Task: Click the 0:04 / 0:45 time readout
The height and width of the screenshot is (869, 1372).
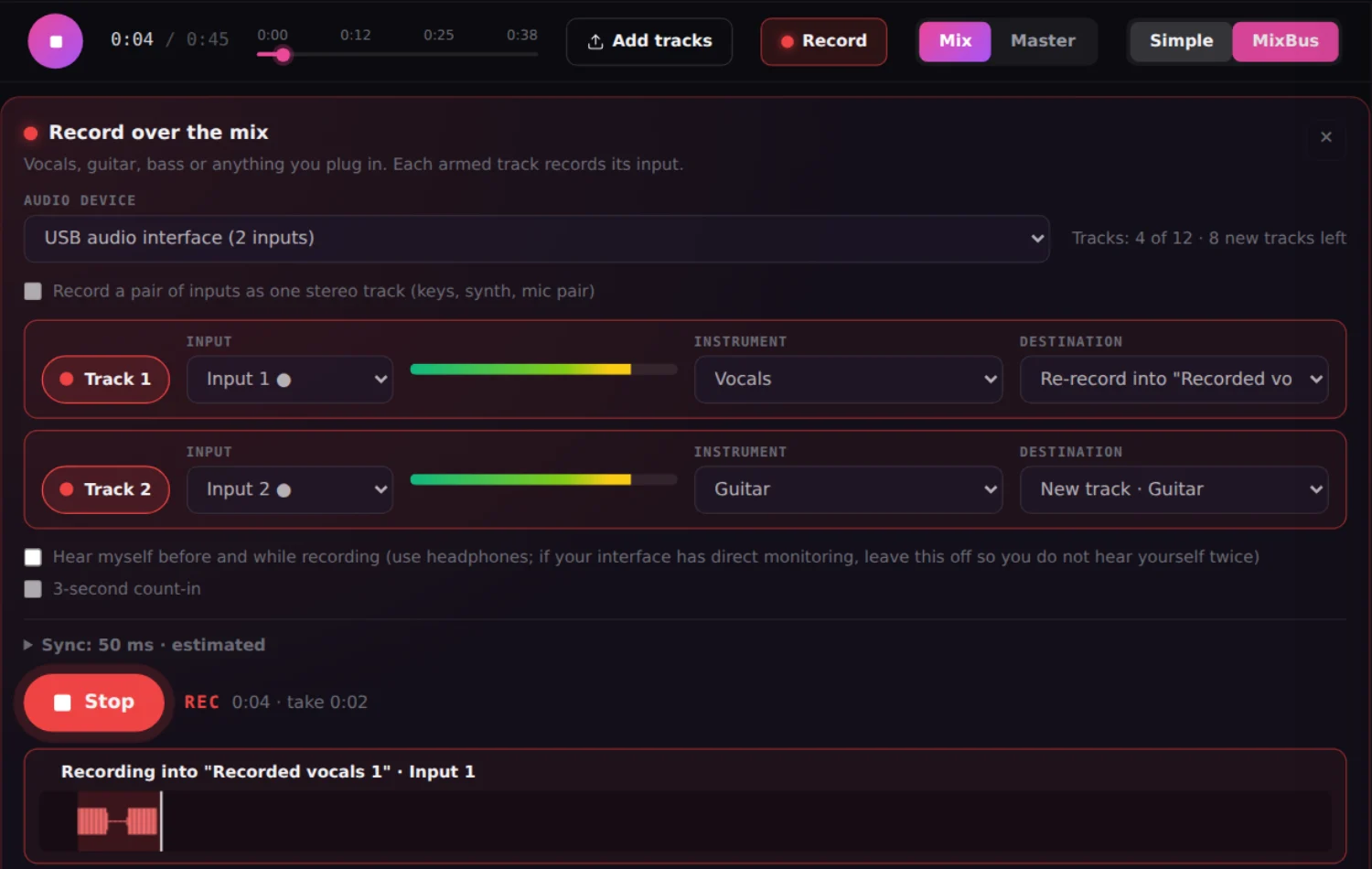Action: click(170, 40)
